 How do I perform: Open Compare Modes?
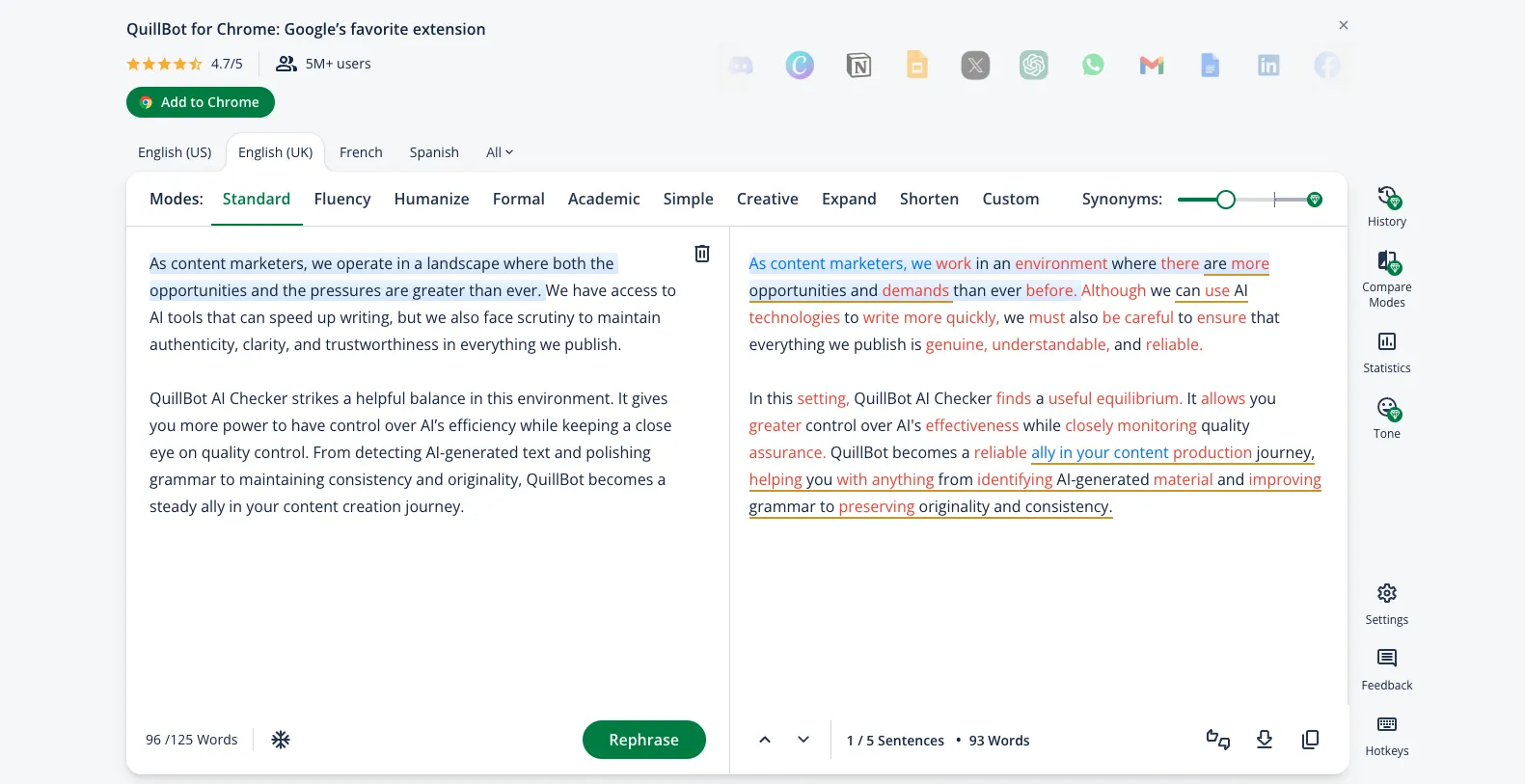coord(1387,280)
